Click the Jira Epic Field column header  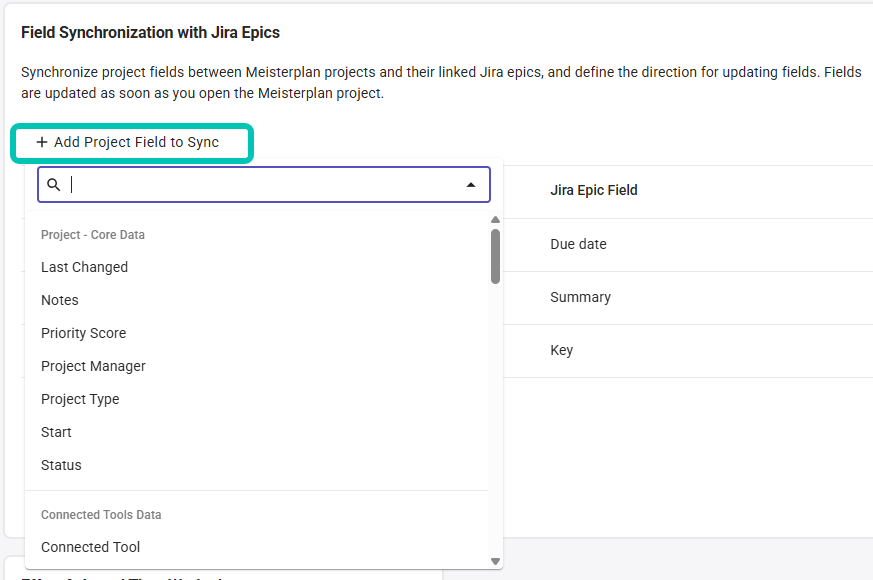click(x=594, y=190)
